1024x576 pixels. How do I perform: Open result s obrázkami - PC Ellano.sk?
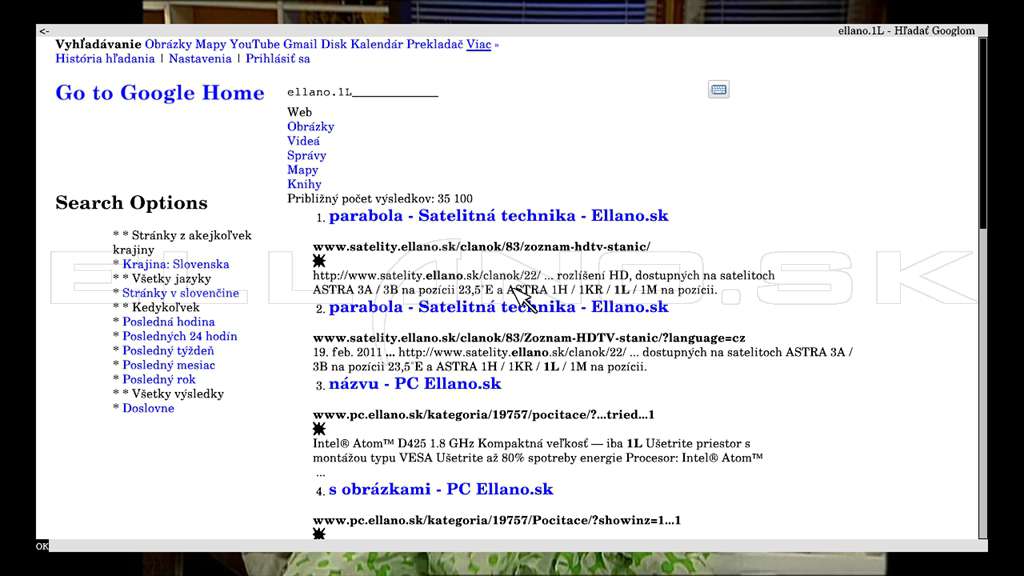tap(441, 490)
